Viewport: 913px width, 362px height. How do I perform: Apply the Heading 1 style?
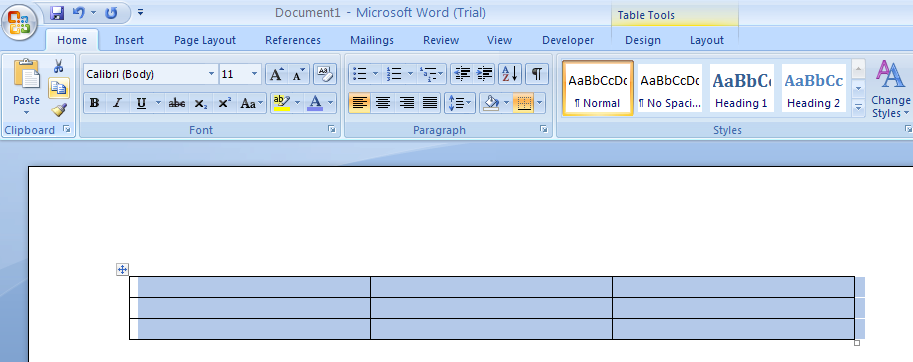741,88
